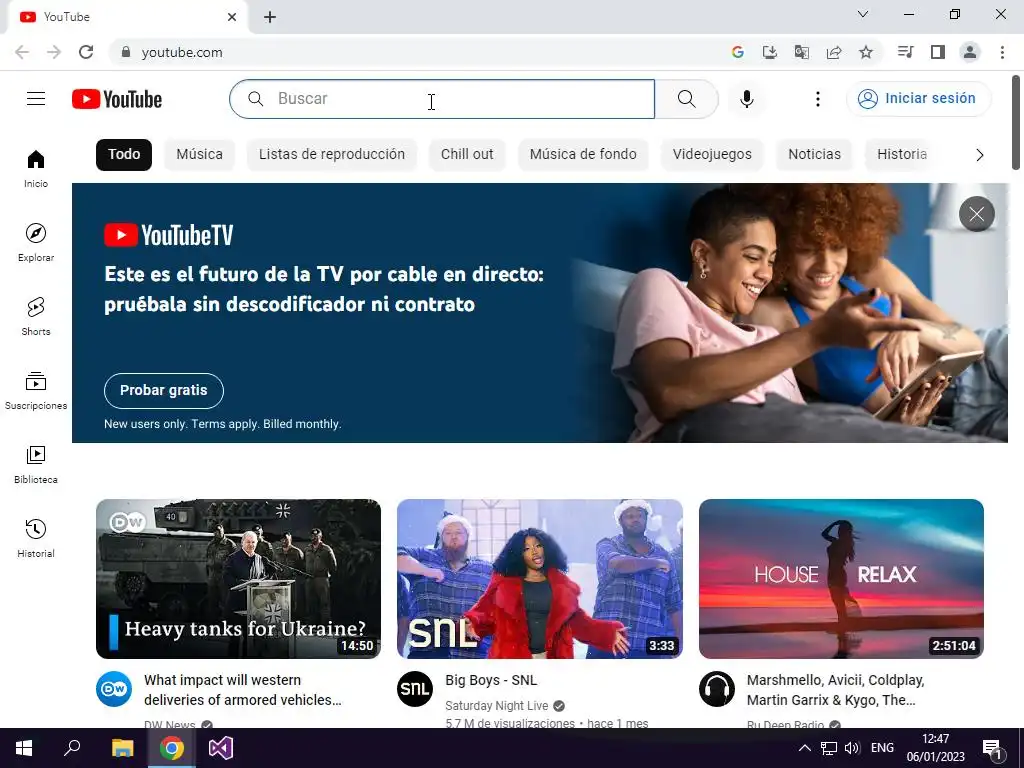The image size is (1024, 768).
Task: Open Visual Studio from taskbar
Action: pyautogui.click(x=221, y=748)
